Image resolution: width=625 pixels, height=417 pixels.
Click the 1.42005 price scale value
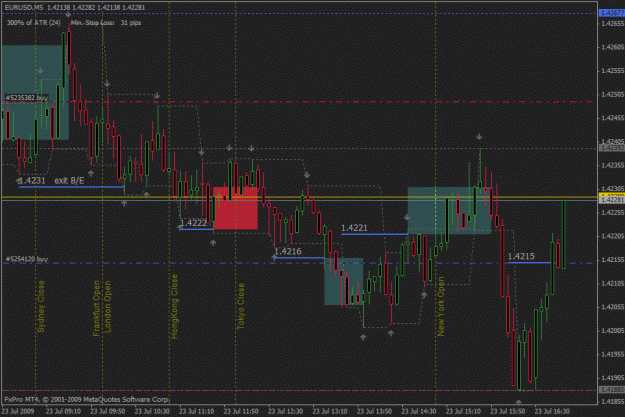pos(612,330)
